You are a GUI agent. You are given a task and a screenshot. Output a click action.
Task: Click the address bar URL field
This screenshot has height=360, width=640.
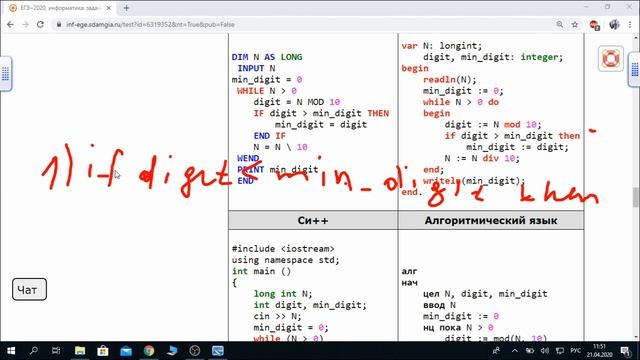(x=302, y=24)
